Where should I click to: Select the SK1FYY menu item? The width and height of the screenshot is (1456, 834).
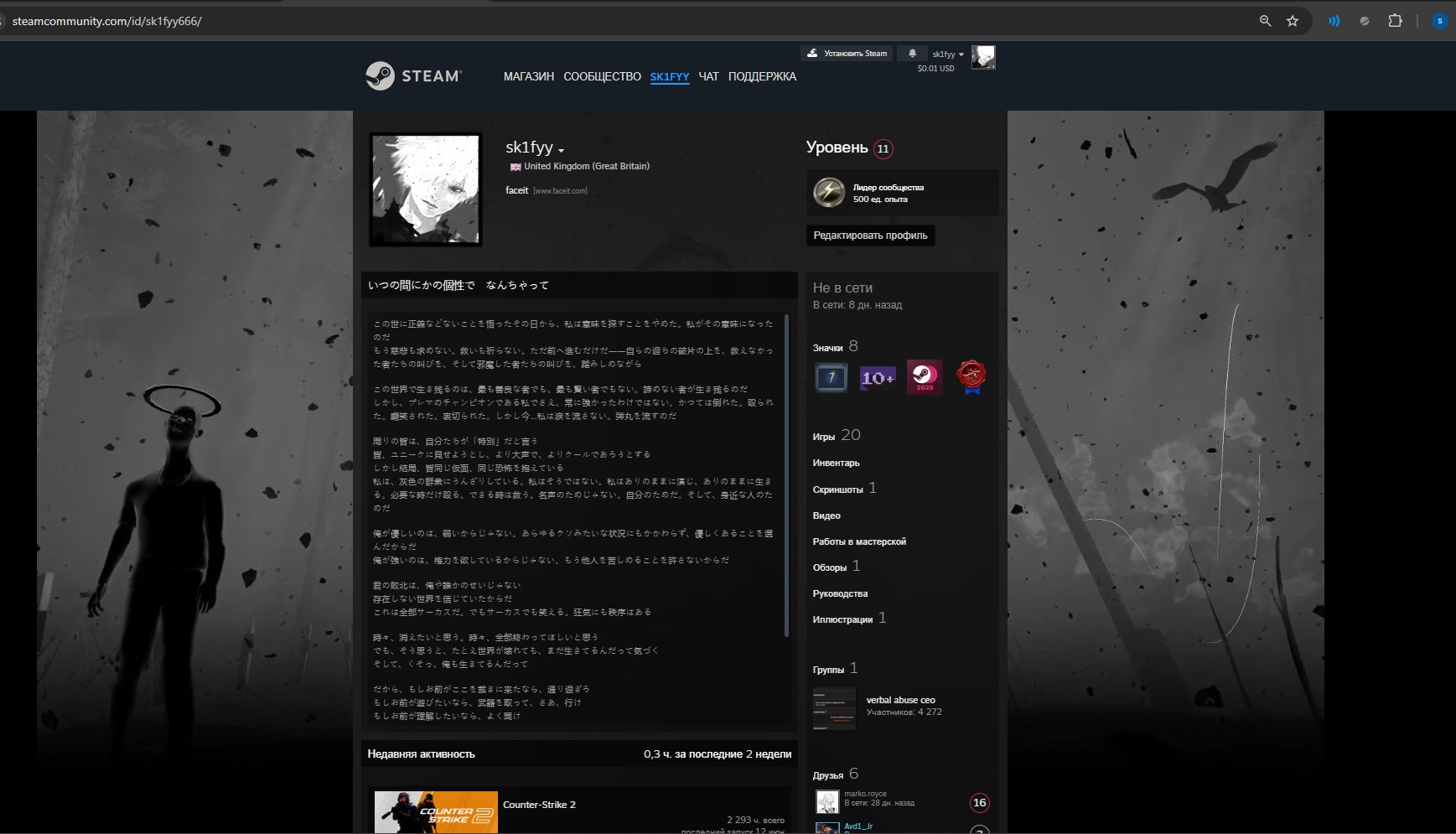(x=670, y=76)
